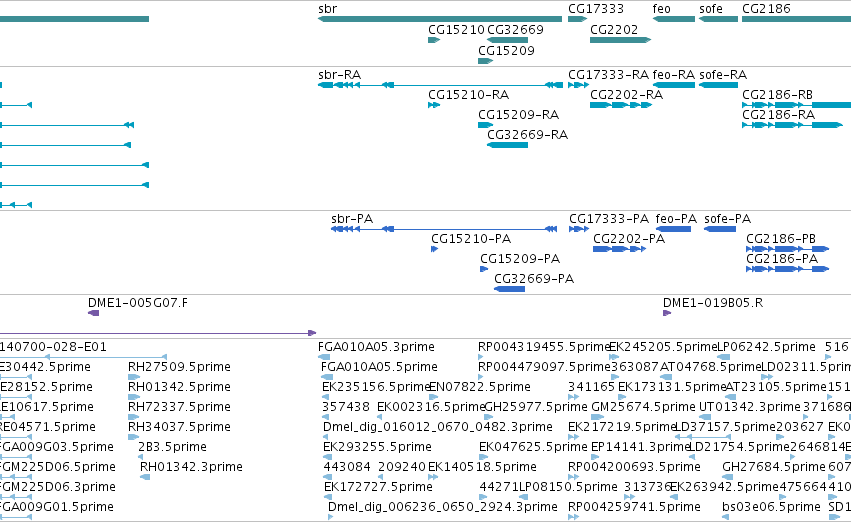Open the feo gene label
The image size is (851, 522).
pos(662,9)
